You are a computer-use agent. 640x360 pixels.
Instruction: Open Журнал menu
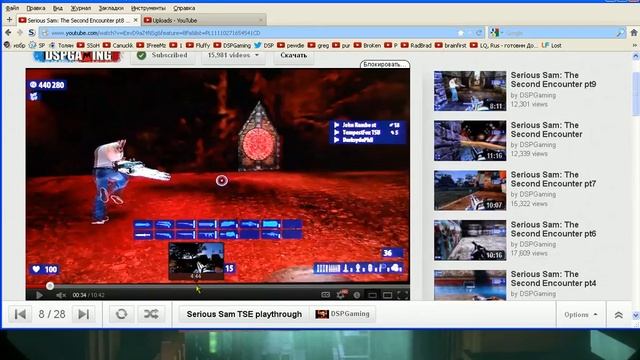click(x=81, y=8)
